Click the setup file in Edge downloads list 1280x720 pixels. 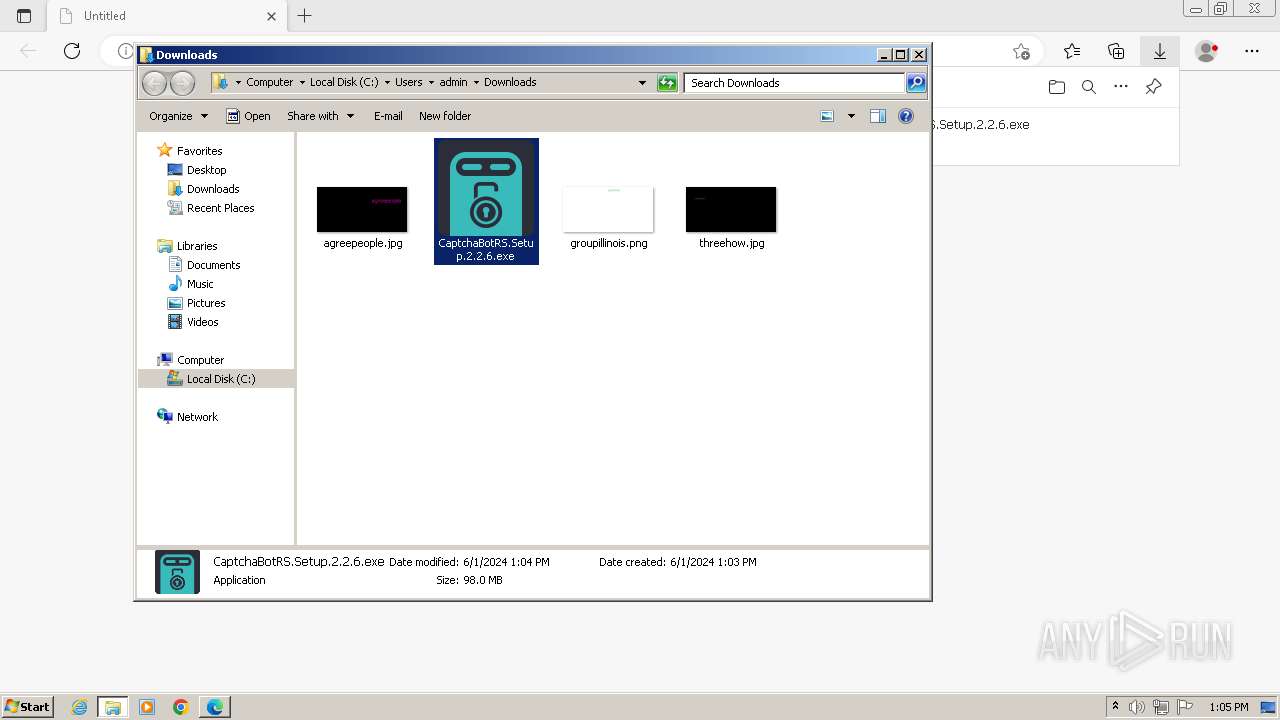pos(981,125)
